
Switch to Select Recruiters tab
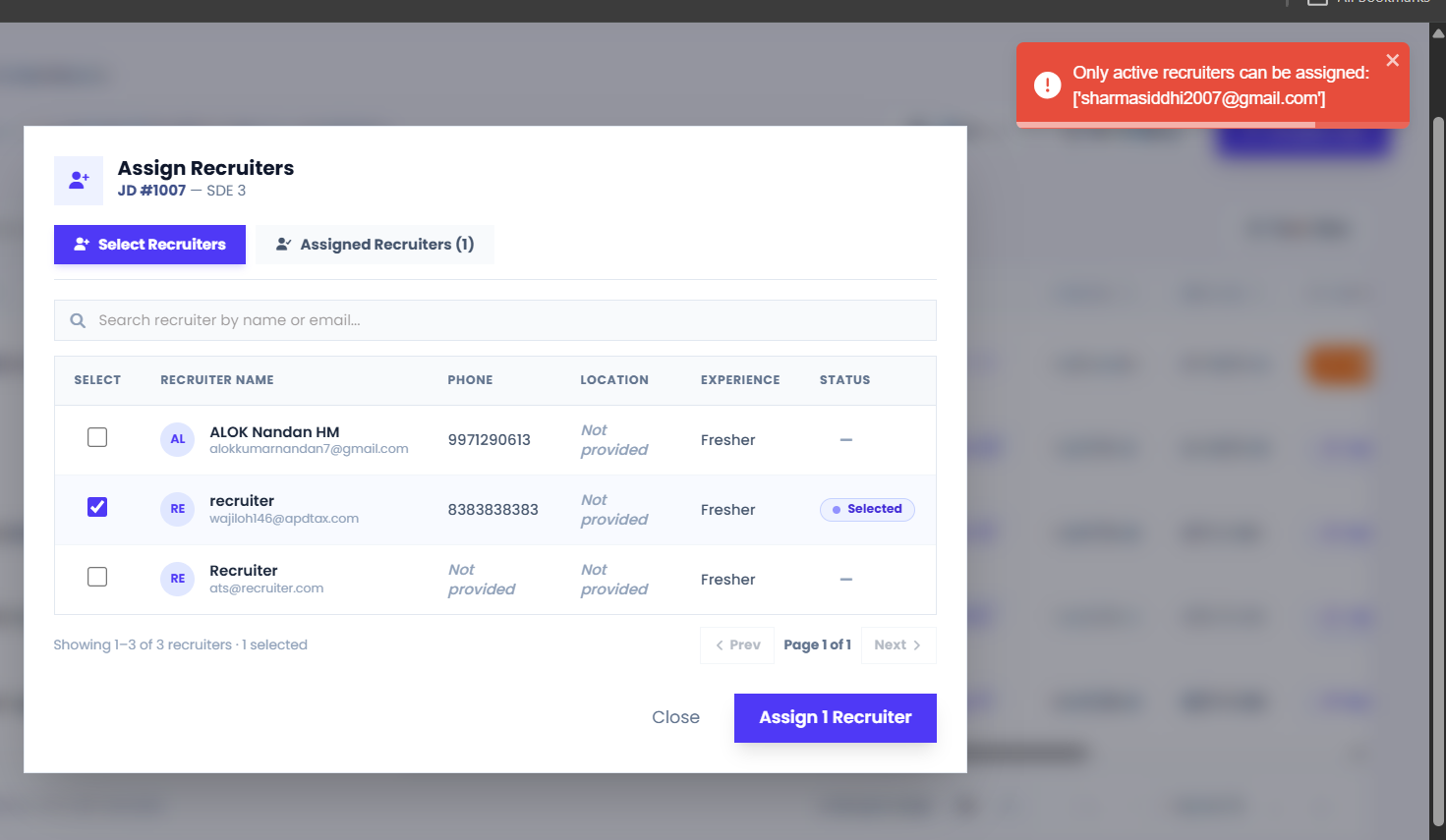149,245
